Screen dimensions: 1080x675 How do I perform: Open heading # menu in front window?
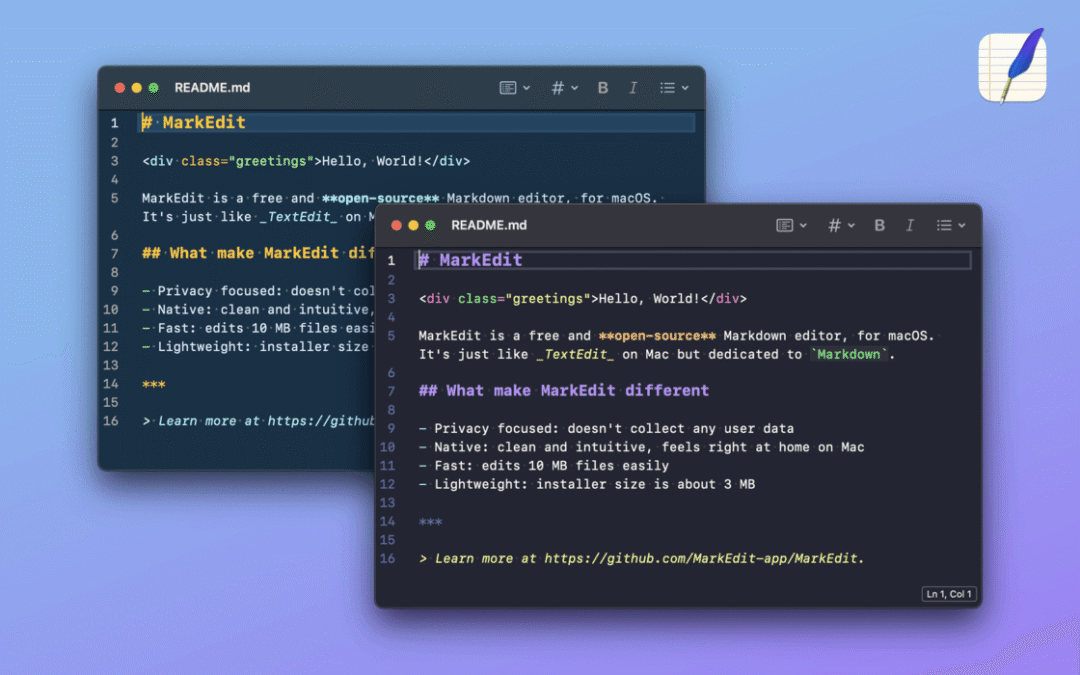point(834,225)
